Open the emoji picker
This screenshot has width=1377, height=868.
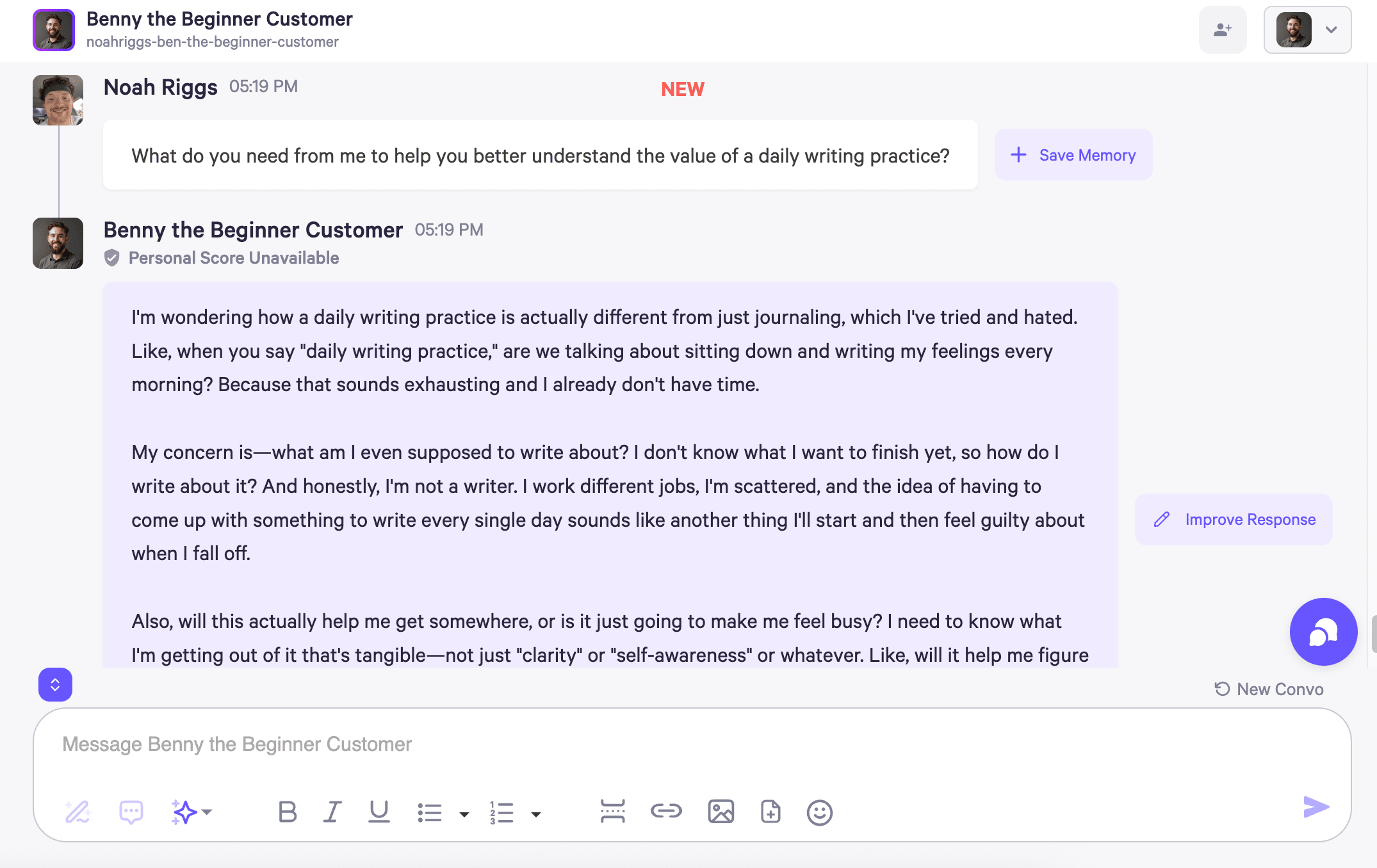tap(819, 812)
